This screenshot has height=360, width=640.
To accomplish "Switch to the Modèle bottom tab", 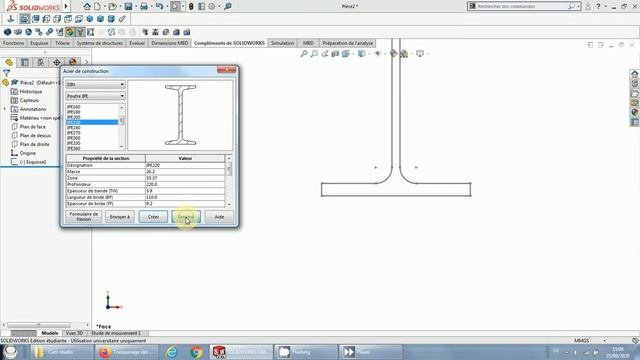I will (50, 333).
